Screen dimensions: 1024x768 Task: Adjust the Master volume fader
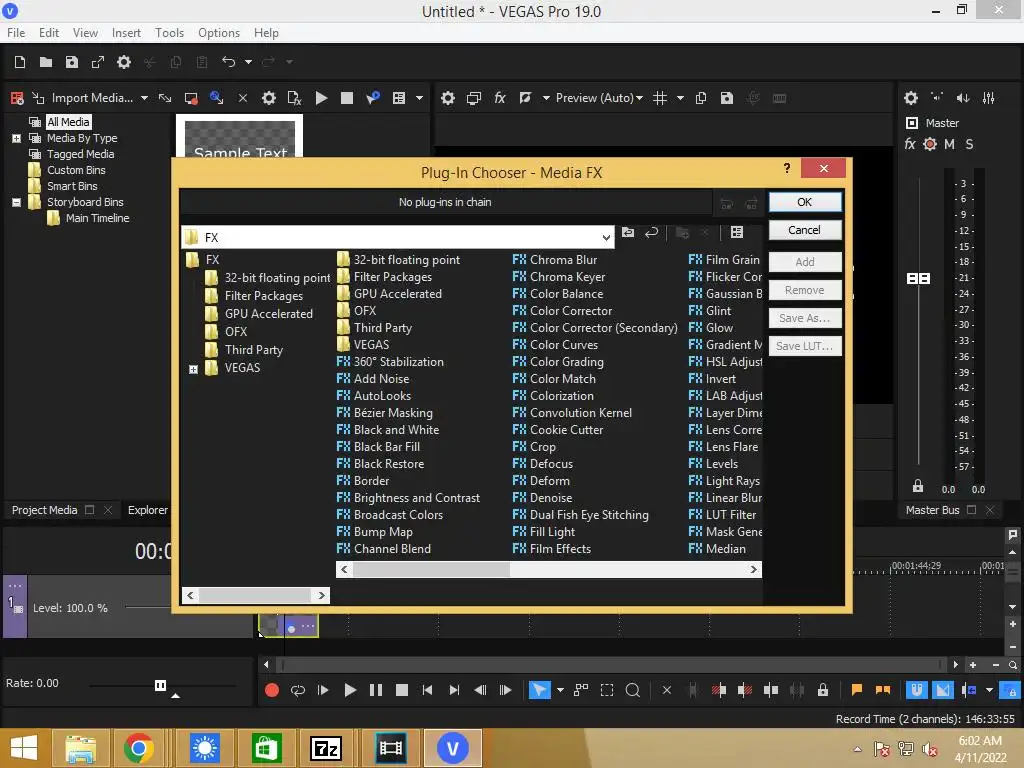(919, 279)
